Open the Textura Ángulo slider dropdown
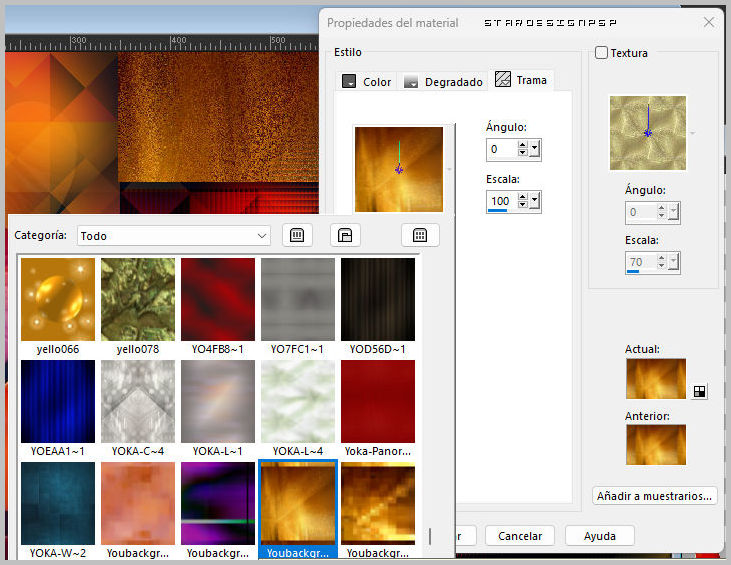Image resolution: width=731 pixels, height=565 pixels. (x=673, y=212)
